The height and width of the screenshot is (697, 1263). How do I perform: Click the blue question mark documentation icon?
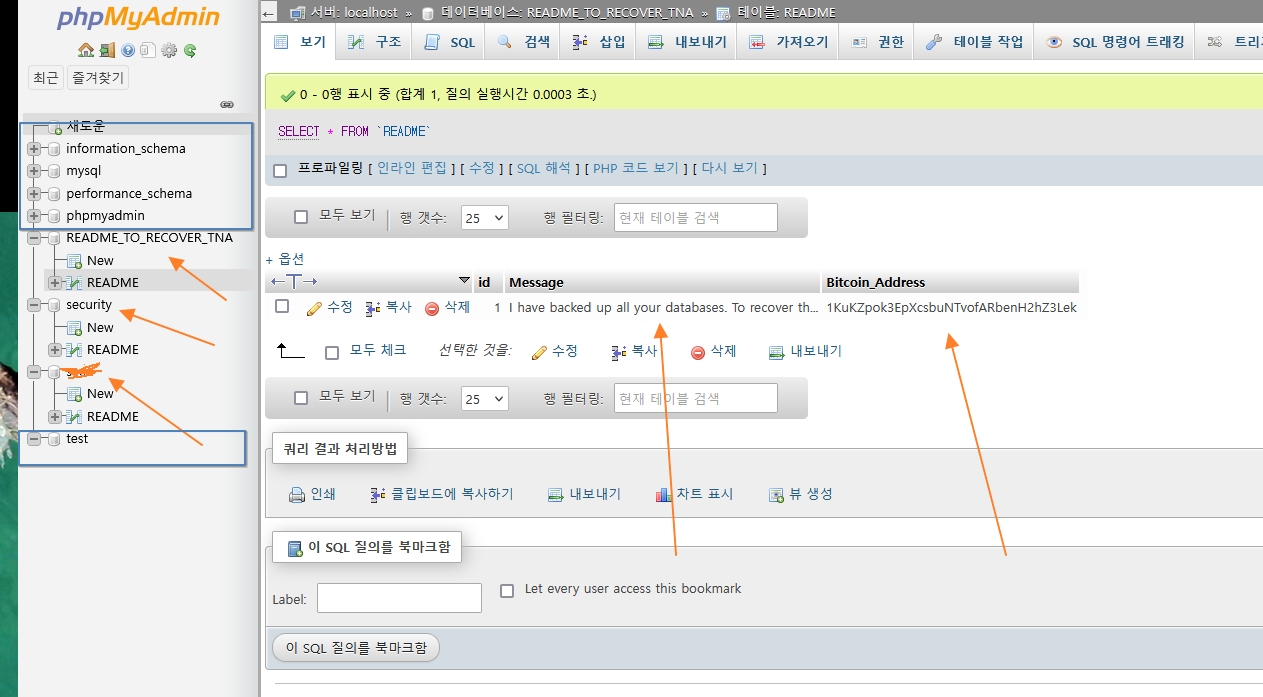pyautogui.click(x=128, y=50)
